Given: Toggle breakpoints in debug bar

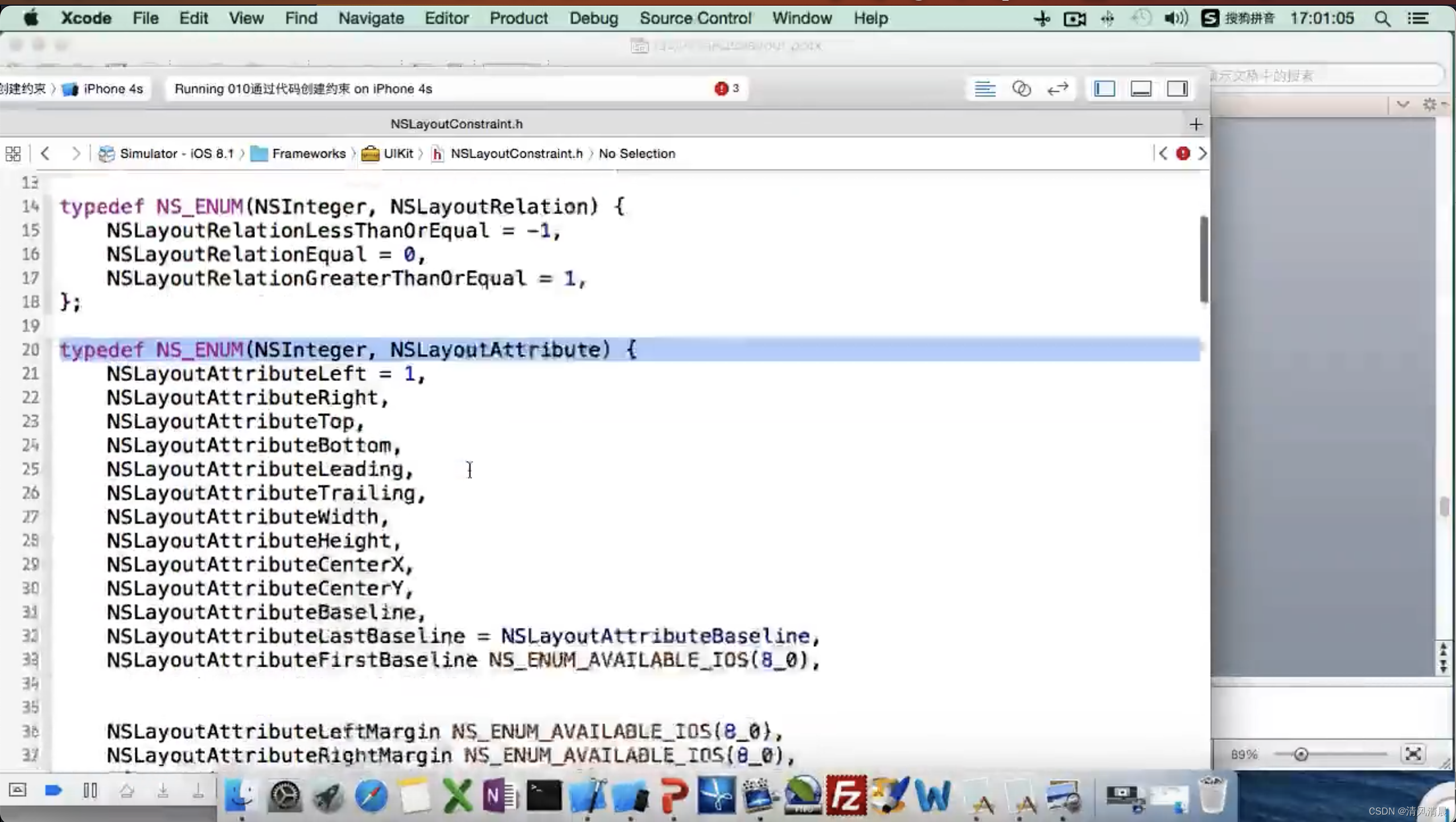Looking at the screenshot, I should point(53,790).
